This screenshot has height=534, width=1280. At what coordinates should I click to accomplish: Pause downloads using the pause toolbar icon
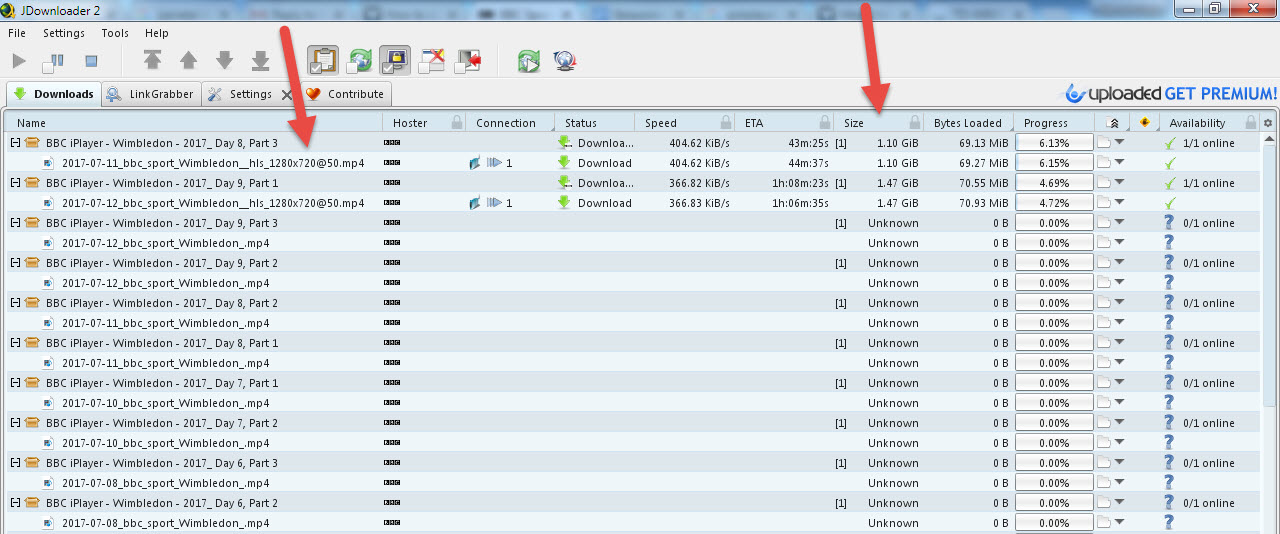coord(52,62)
